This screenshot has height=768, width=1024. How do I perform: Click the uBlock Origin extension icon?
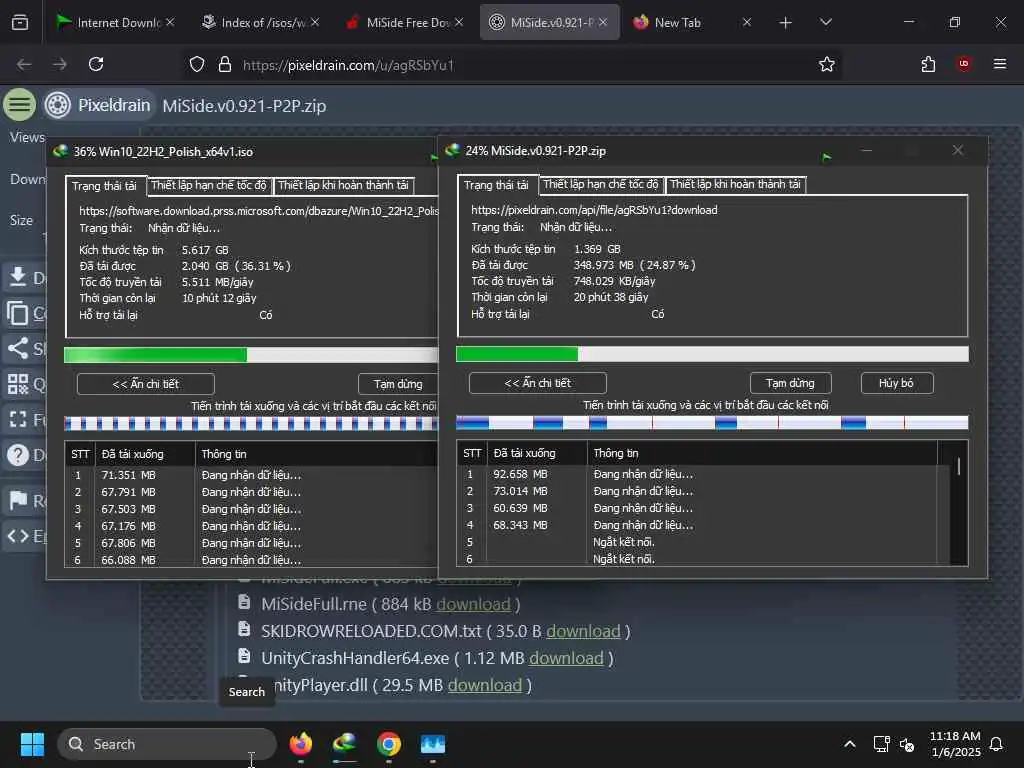pyautogui.click(x=964, y=64)
